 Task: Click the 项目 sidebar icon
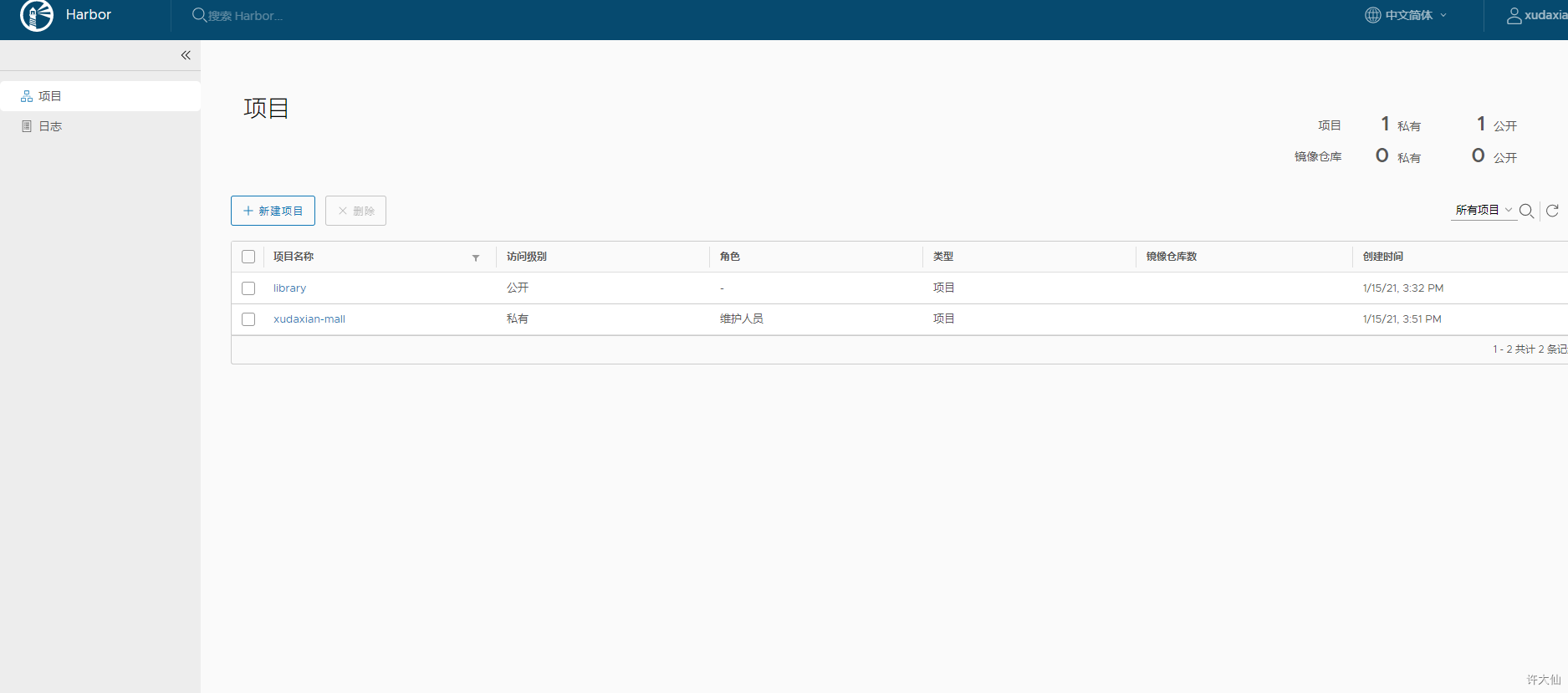[27, 96]
